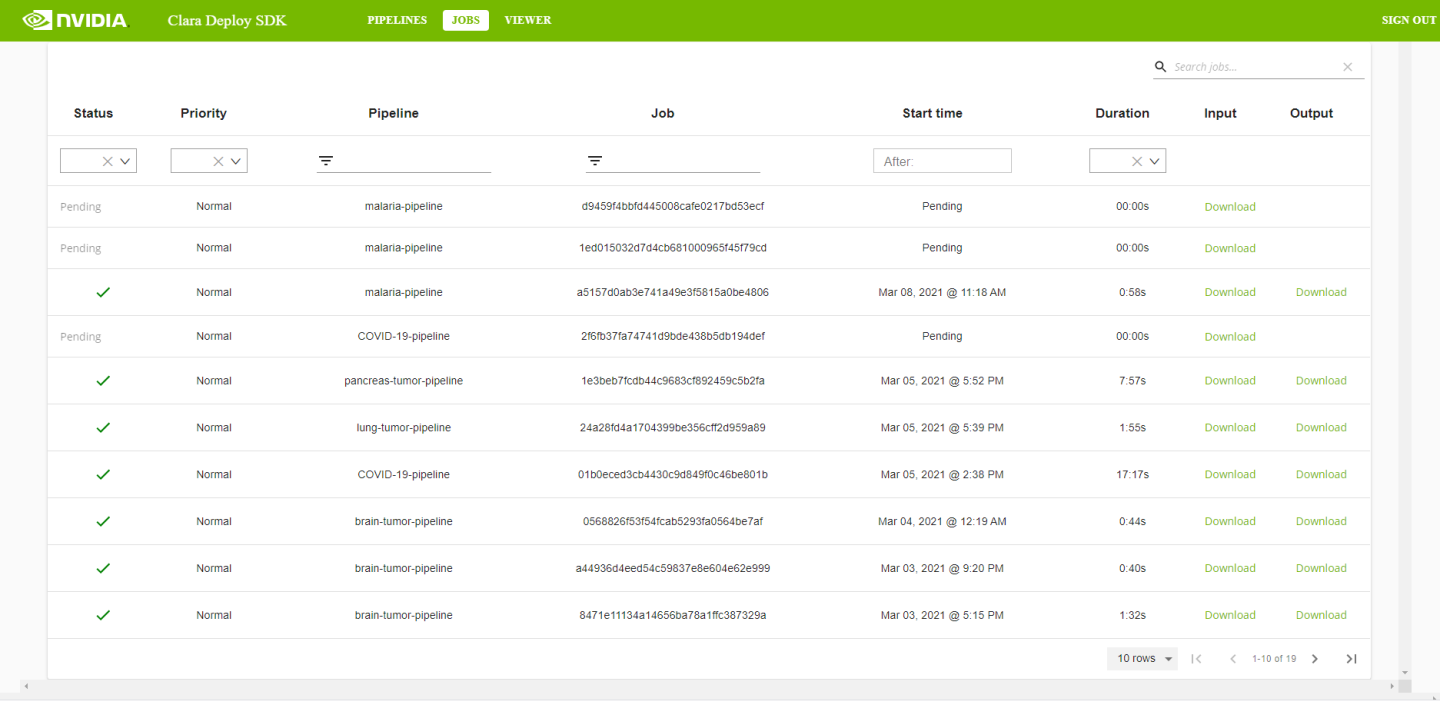Clear the Priority filter X icon

click(218, 161)
